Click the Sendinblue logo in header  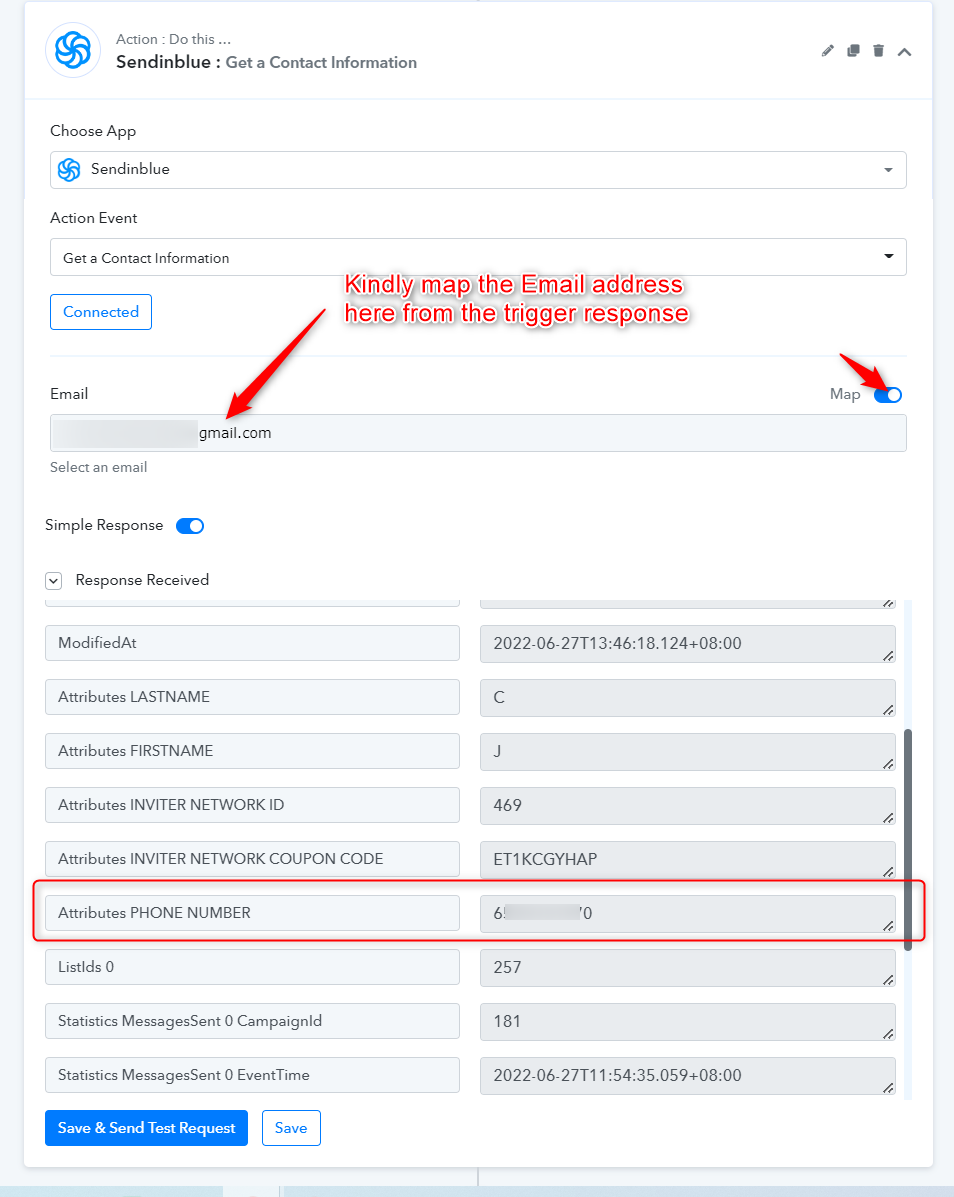pyautogui.click(x=73, y=50)
